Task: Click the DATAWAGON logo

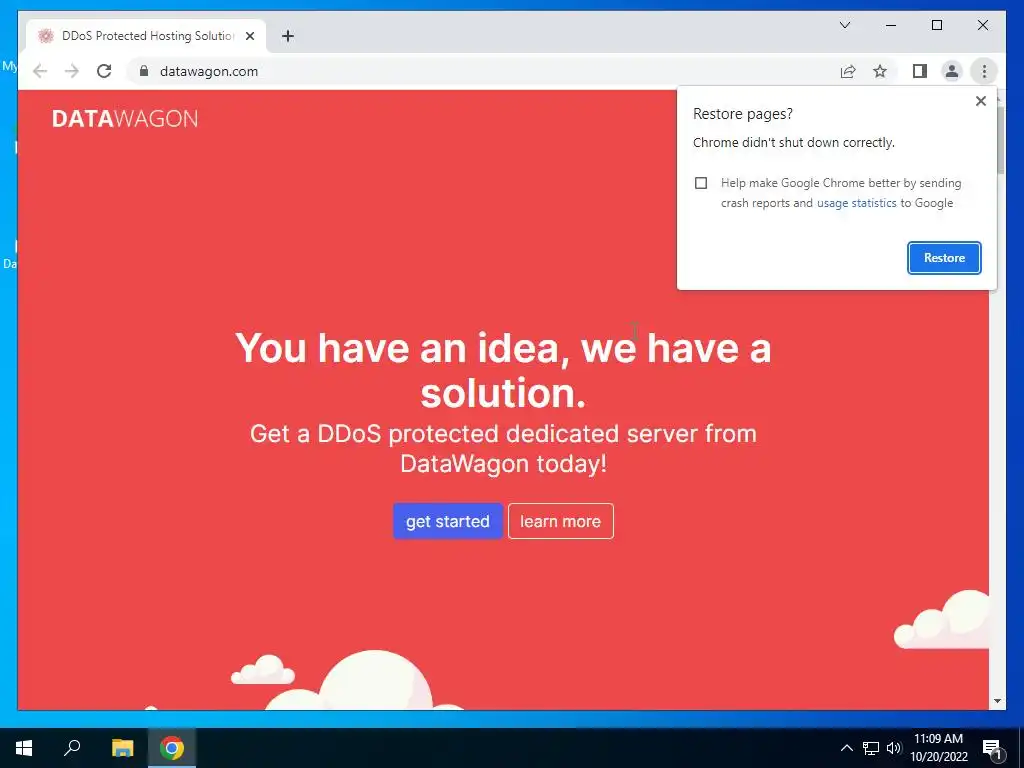Action: point(125,119)
